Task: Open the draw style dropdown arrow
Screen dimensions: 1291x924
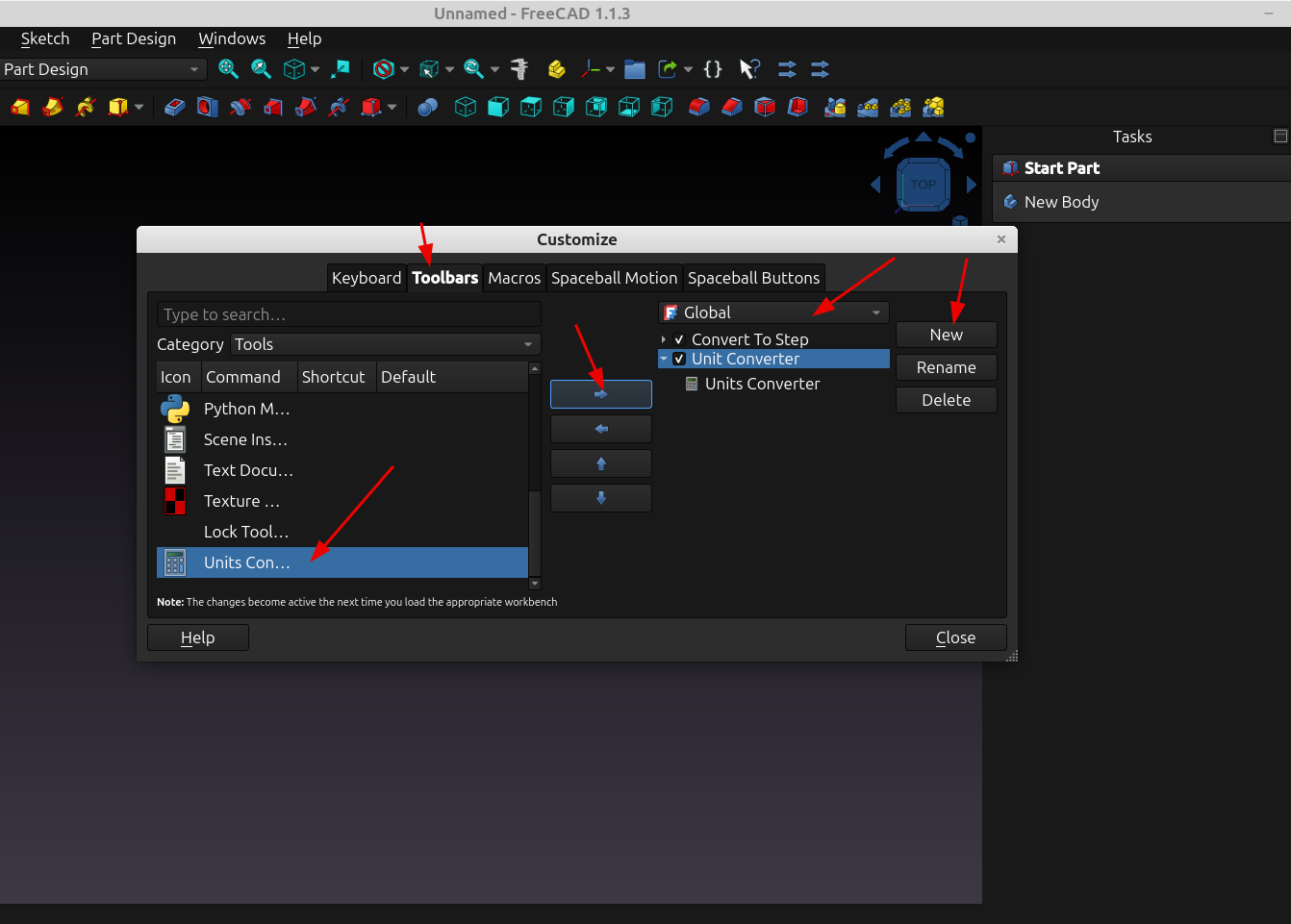Action: pos(404,69)
